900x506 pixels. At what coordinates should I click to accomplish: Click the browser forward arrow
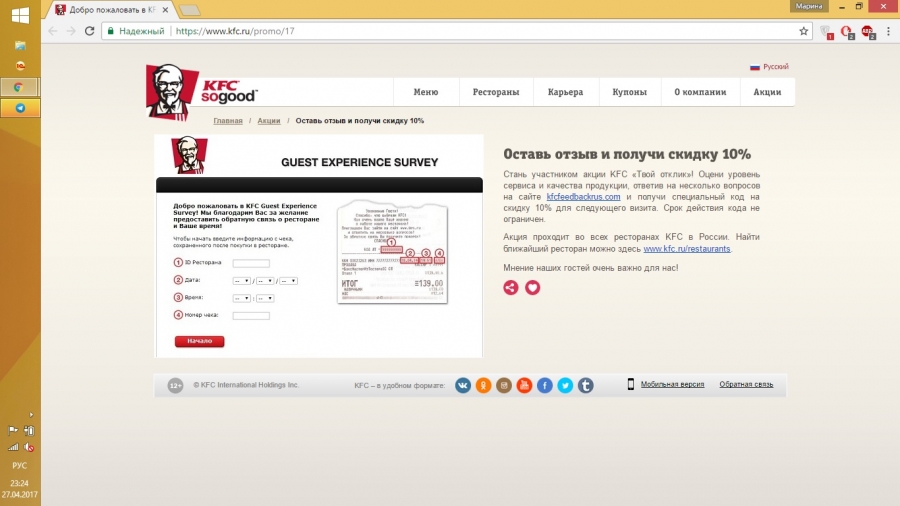click(x=71, y=31)
